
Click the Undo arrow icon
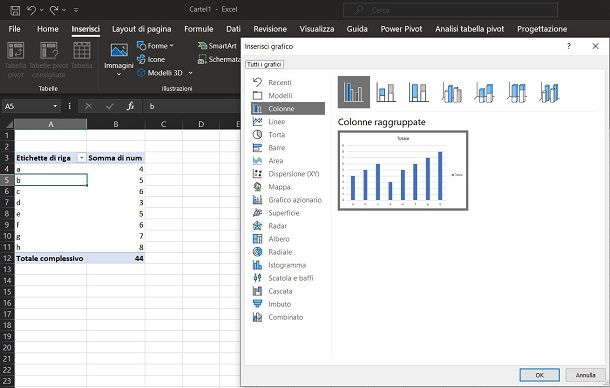31,10
